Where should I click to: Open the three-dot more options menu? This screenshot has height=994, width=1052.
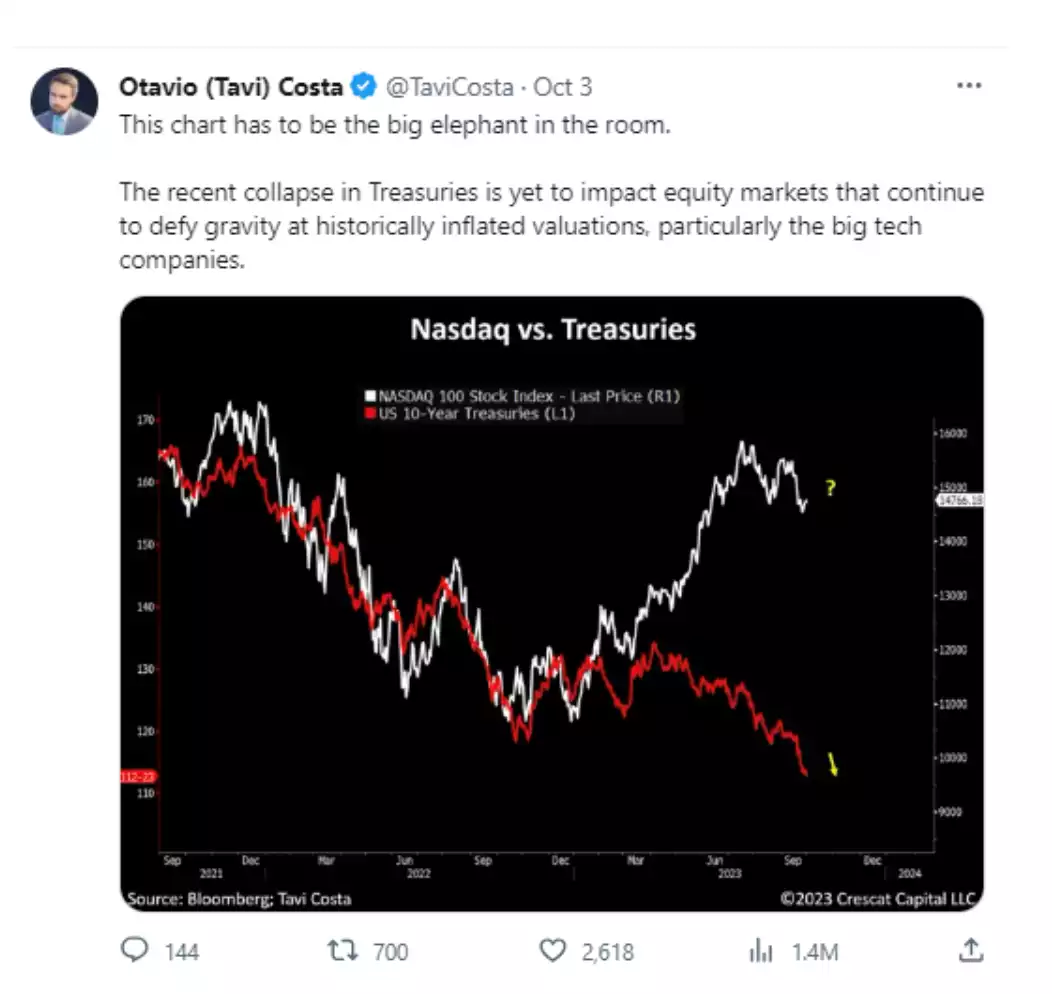click(969, 86)
